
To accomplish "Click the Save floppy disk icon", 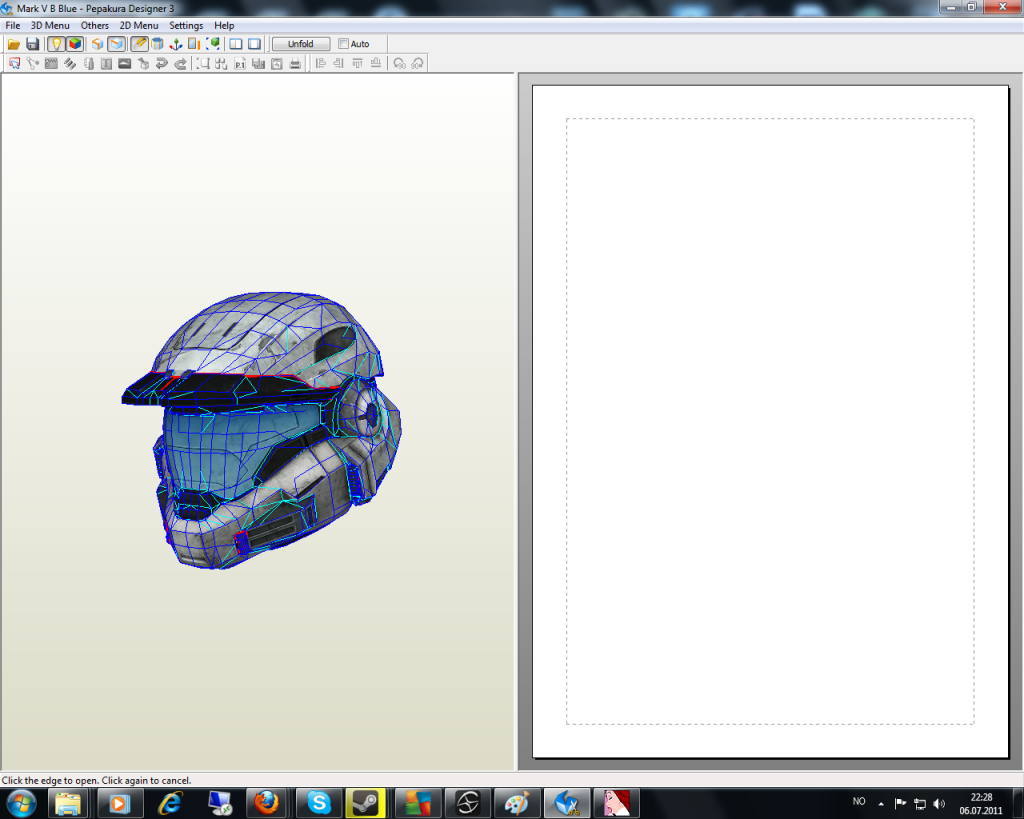I will 33,44.
